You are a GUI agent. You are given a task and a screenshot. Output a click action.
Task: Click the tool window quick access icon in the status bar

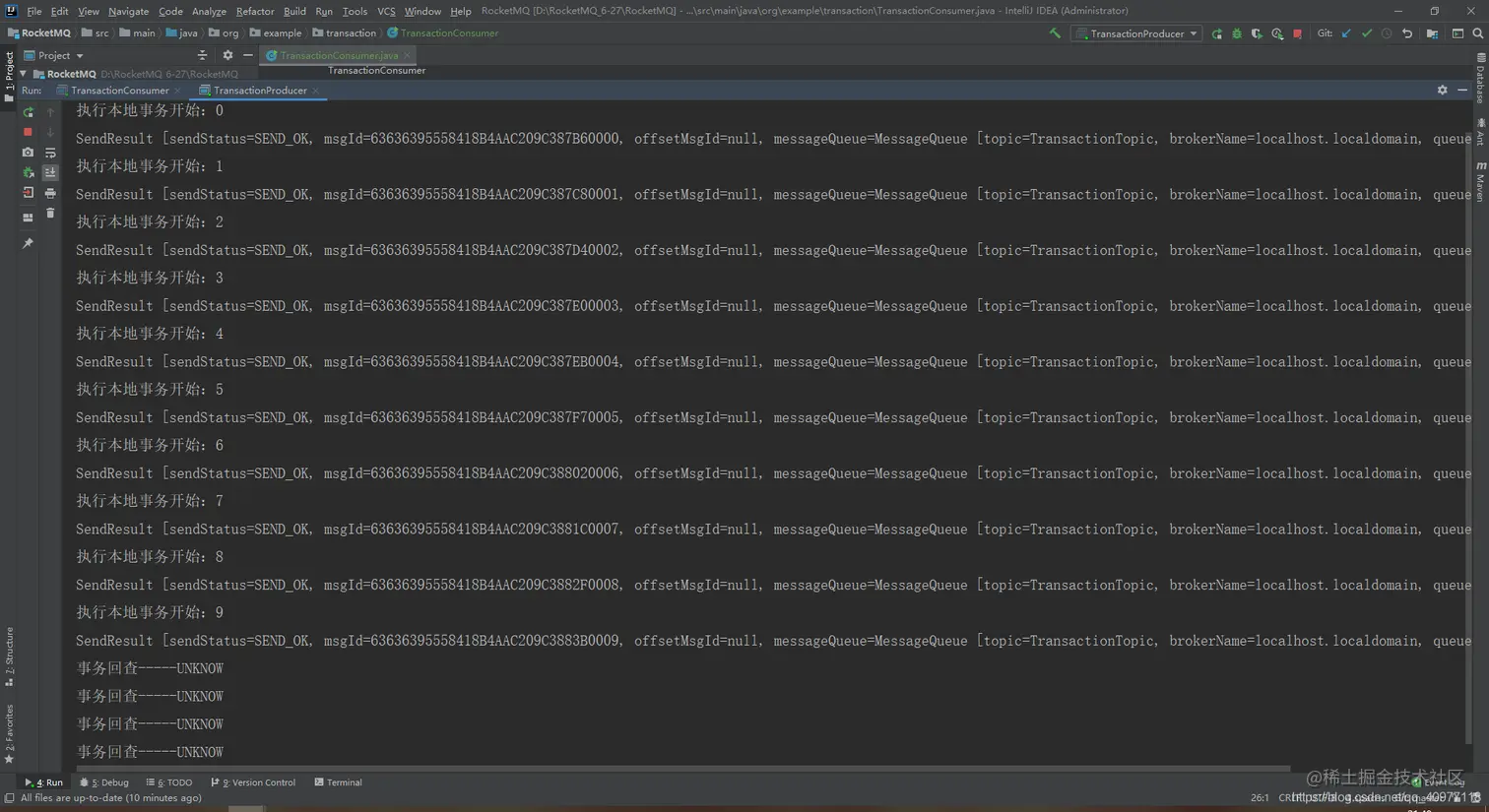9,798
